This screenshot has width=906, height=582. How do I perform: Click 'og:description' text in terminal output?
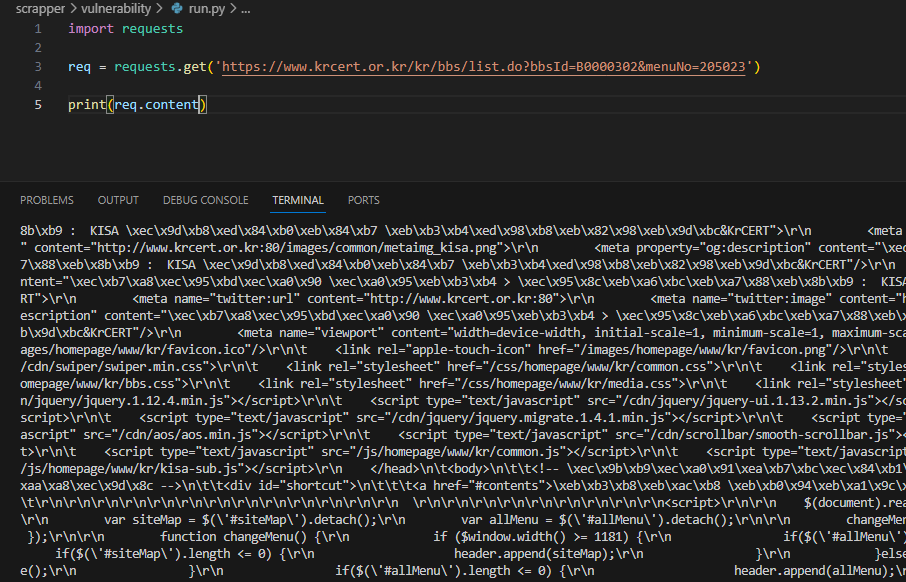[760, 248]
